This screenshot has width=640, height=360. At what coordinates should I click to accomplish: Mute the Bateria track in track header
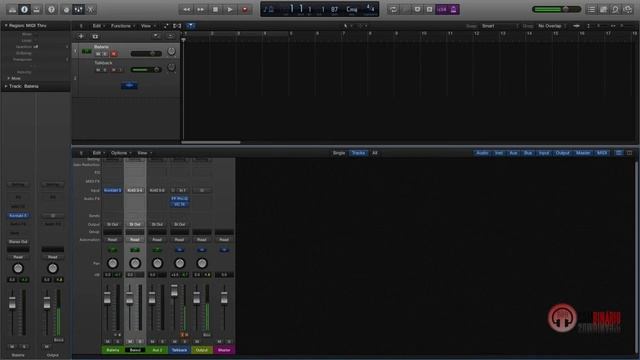(x=98, y=54)
